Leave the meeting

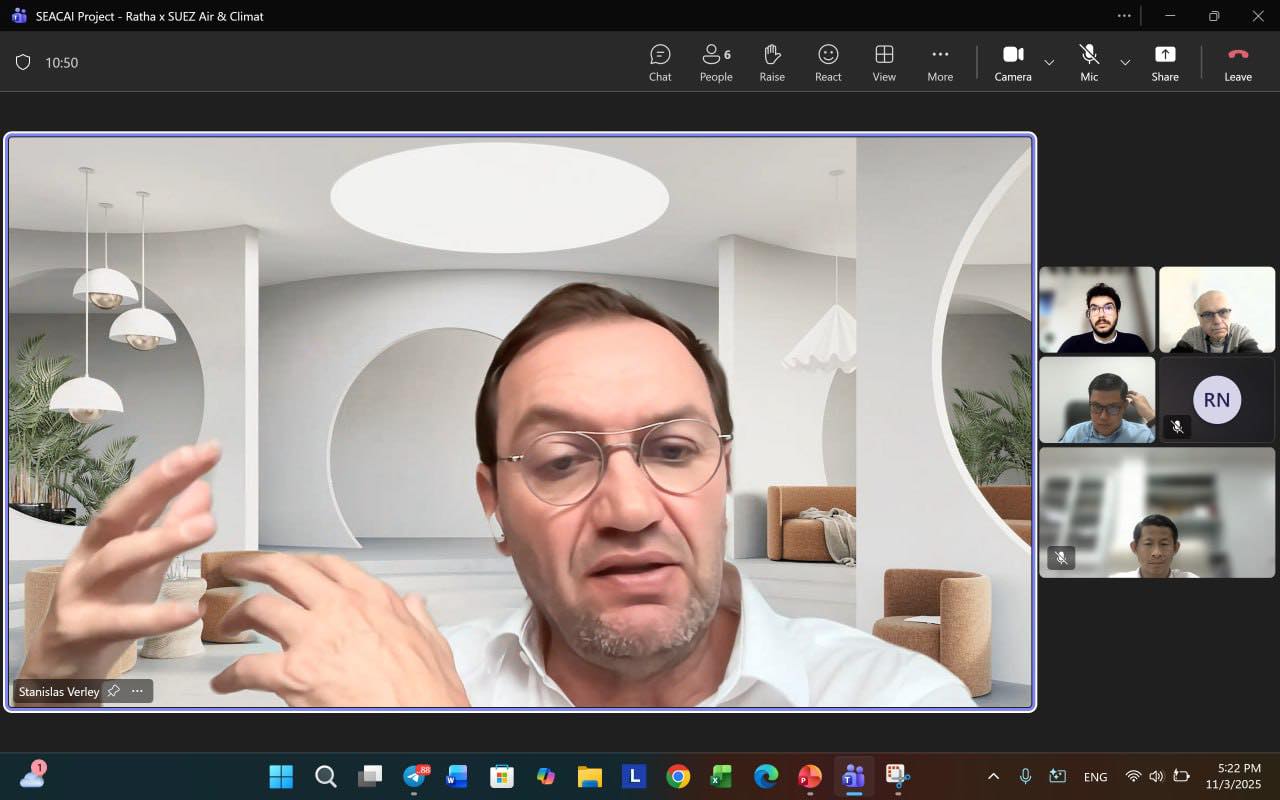(1238, 62)
